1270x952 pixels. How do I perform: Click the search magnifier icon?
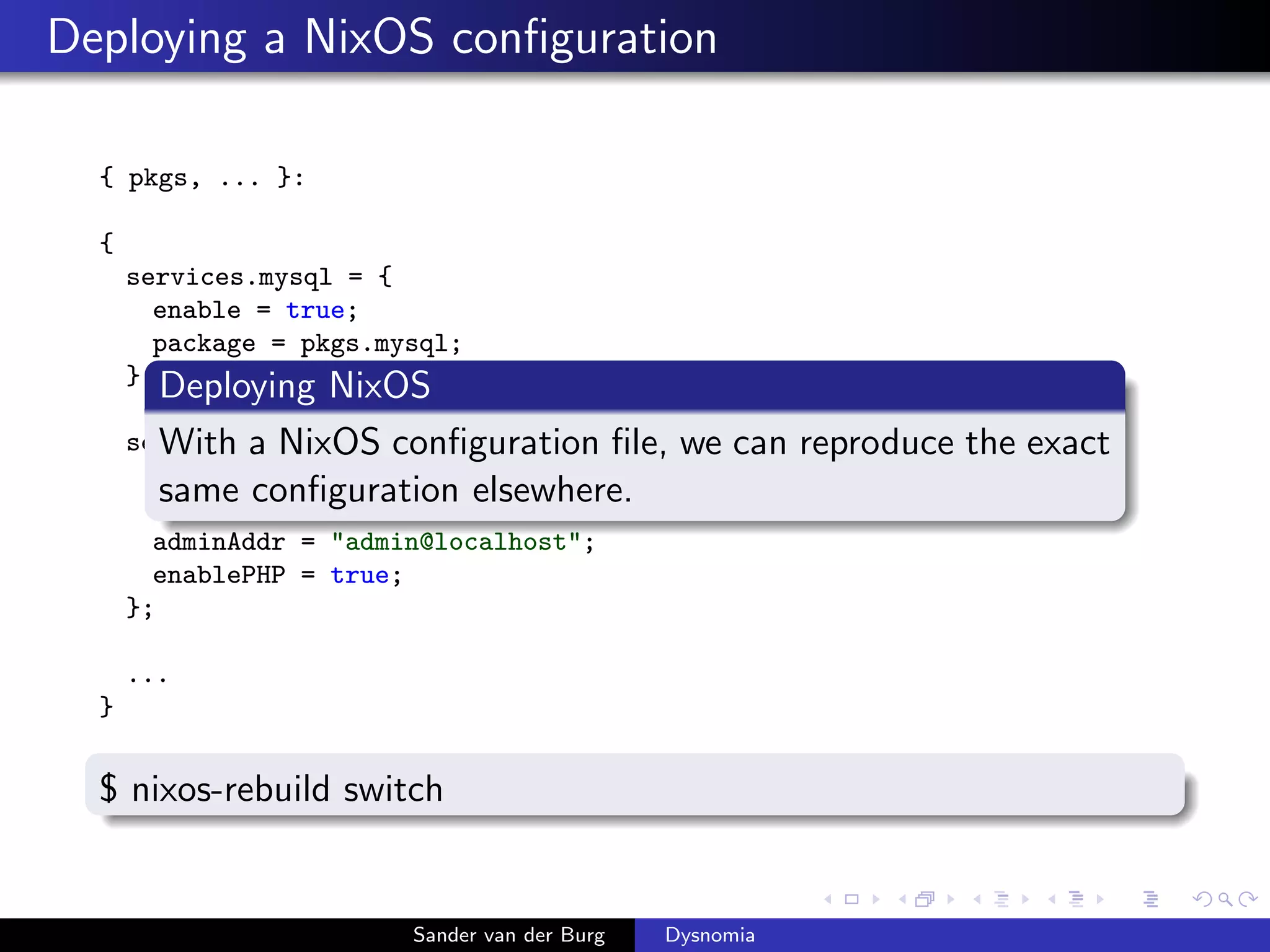[1225, 899]
